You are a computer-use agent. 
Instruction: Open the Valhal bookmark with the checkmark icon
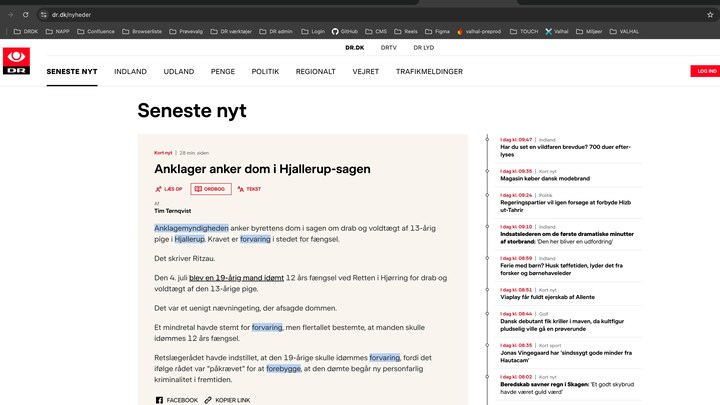point(557,31)
